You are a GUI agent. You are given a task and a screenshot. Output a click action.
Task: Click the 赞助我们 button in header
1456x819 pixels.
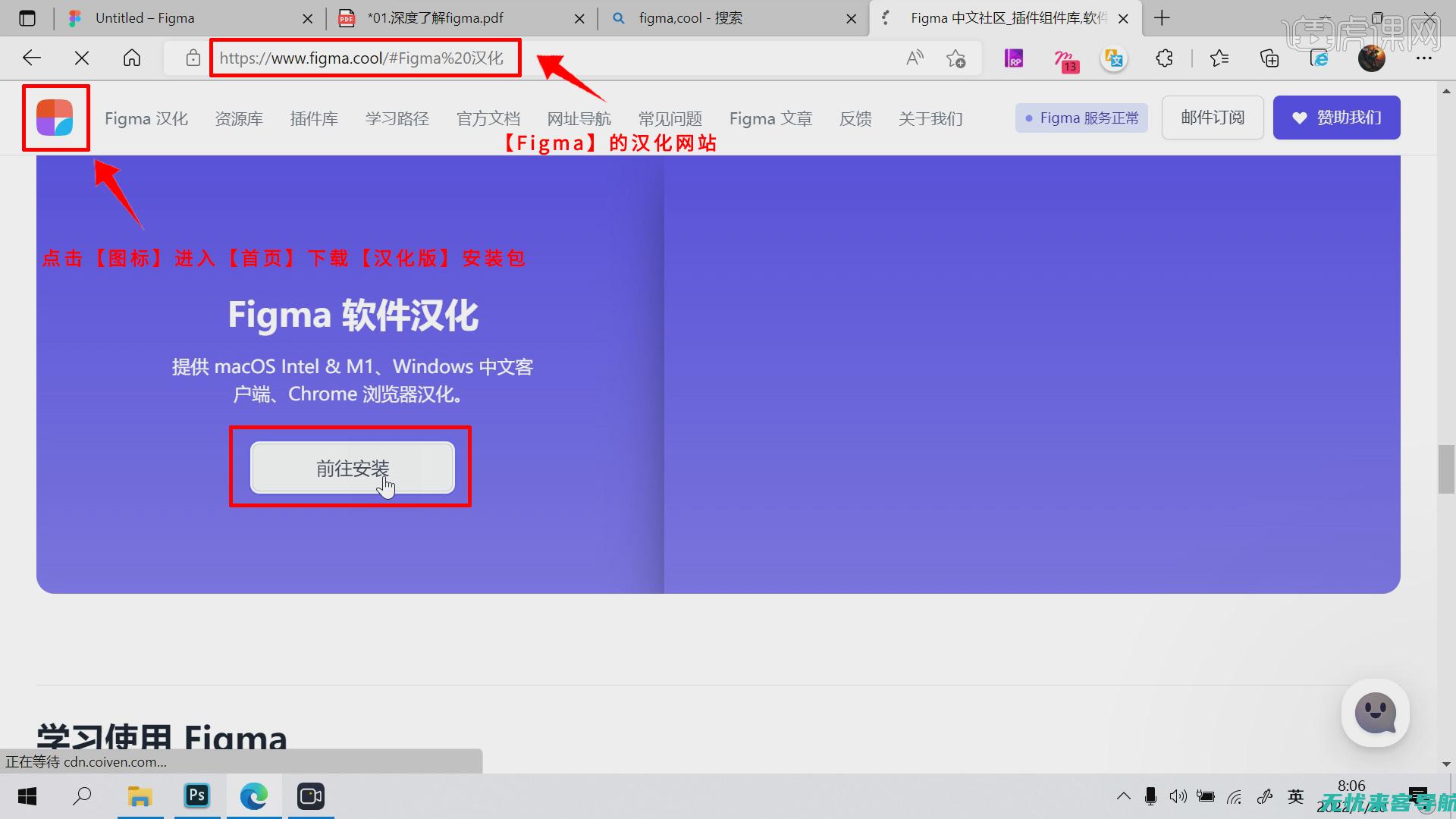coord(1337,117)
